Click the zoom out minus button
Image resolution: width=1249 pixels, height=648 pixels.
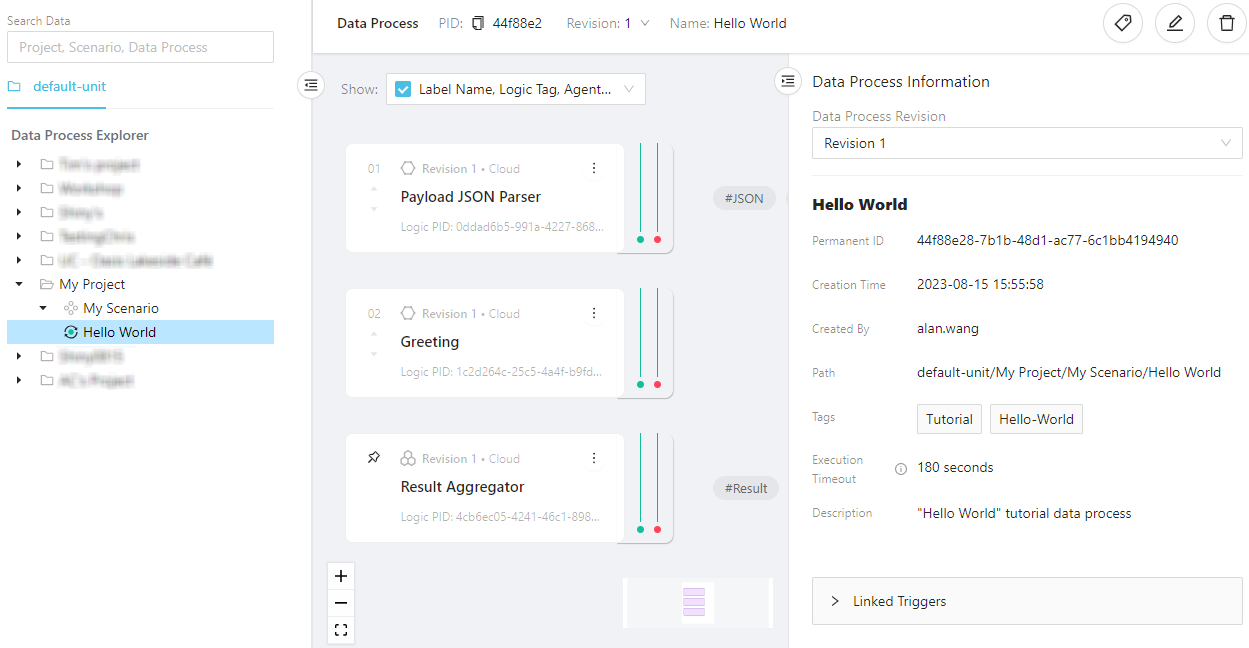coord(341,603)
